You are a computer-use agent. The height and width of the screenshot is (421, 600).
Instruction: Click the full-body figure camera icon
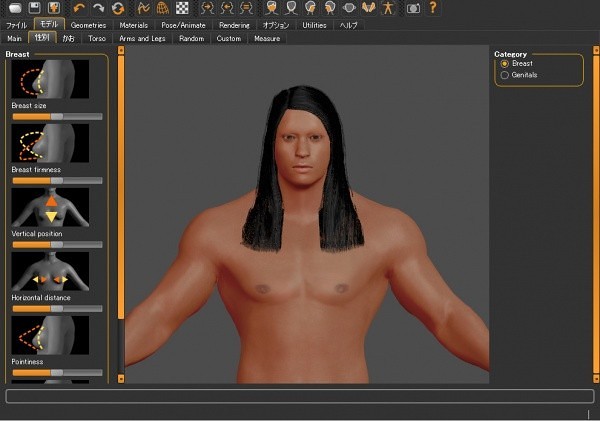[388, 8]
